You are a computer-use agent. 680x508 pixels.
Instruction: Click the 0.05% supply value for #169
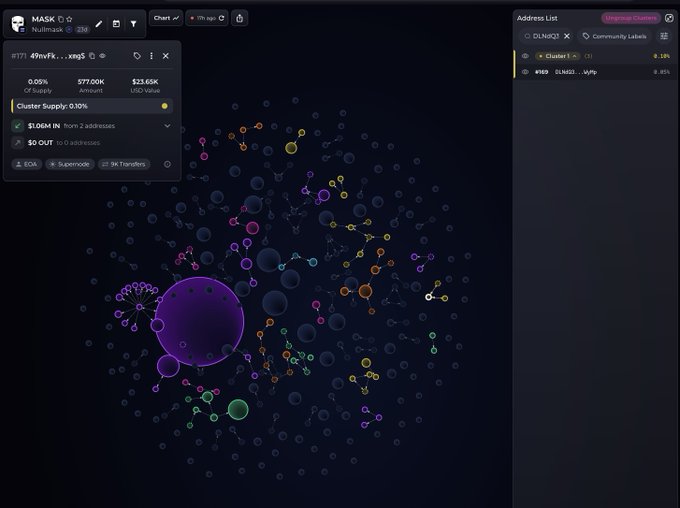tap(662, 72)
